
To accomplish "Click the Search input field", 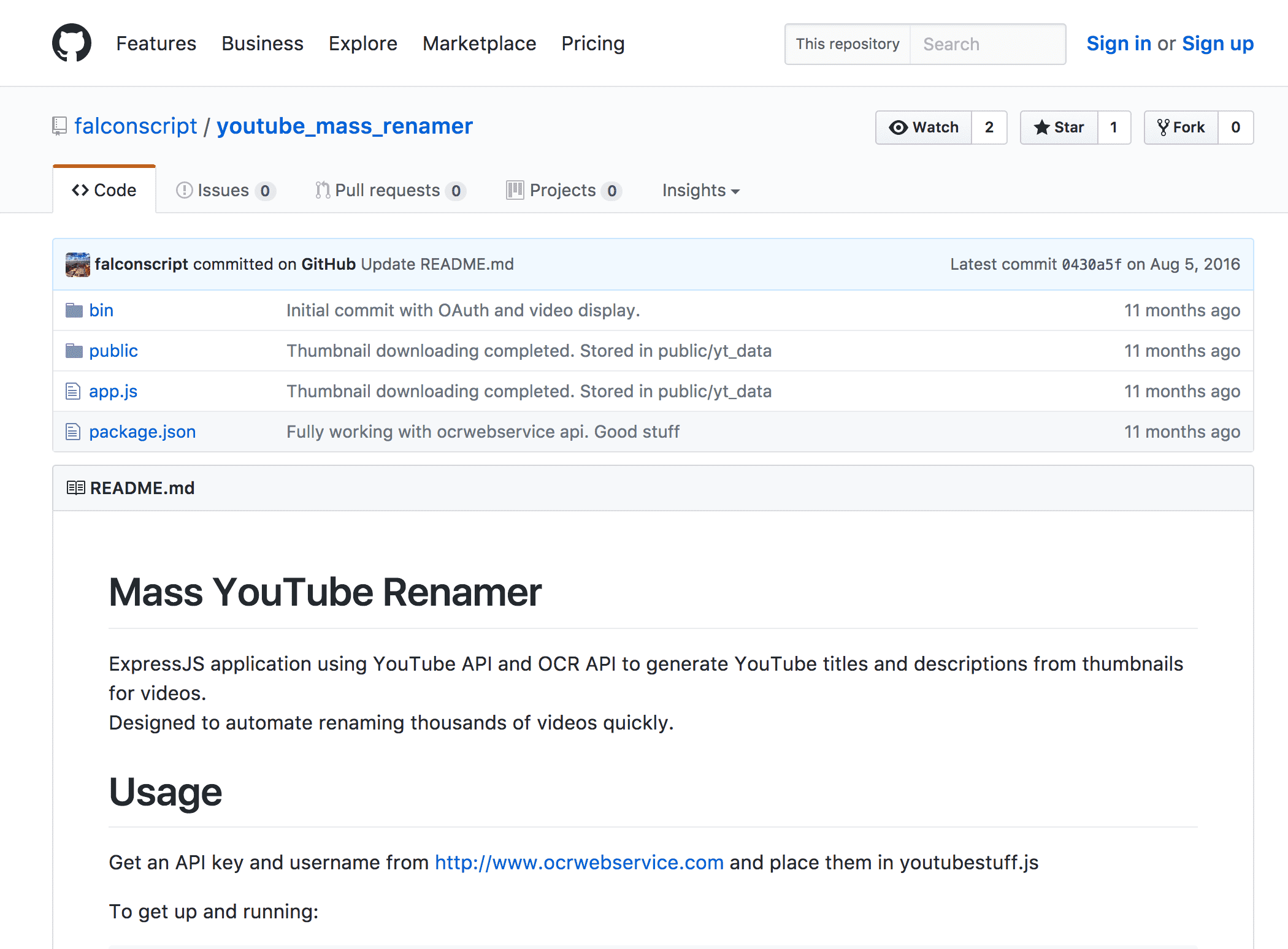I will coord(987,44).
